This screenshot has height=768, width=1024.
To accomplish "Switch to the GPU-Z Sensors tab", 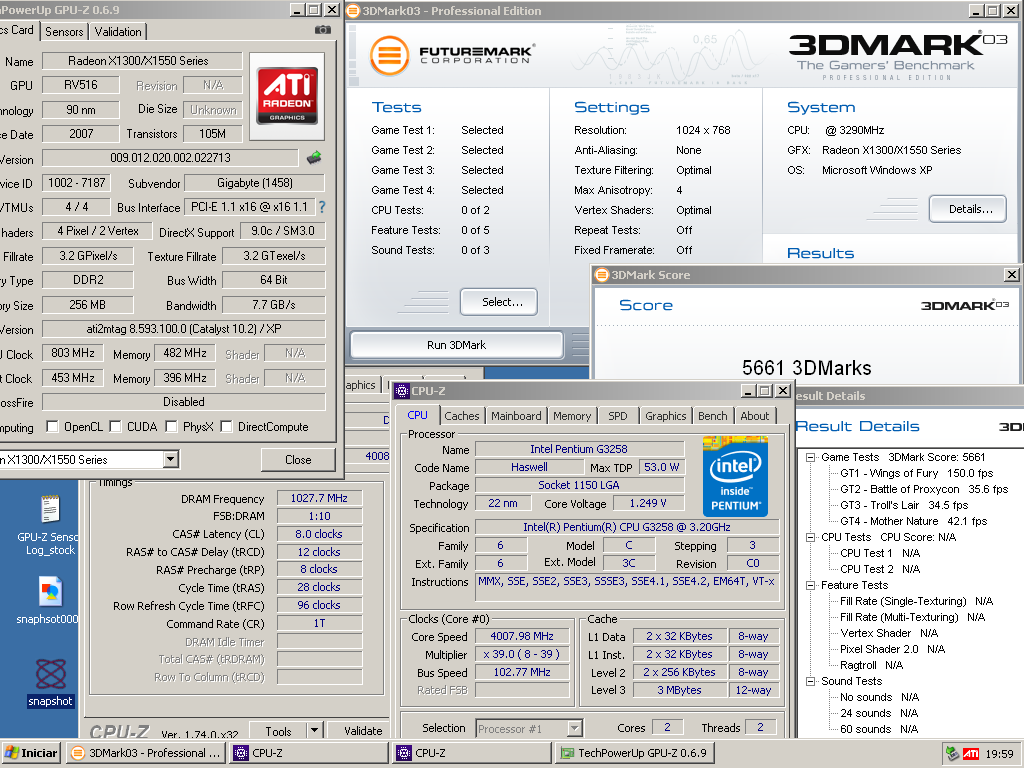I will 64,31.
